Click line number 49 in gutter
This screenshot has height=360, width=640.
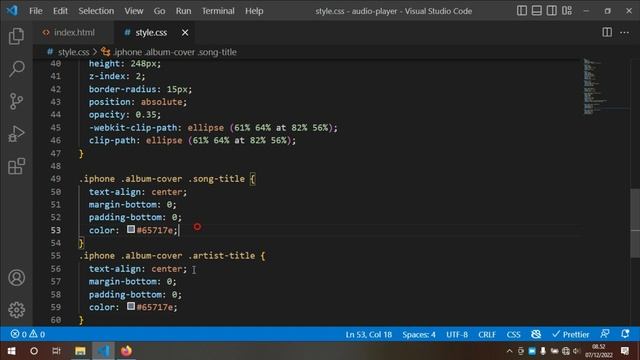click(56, 179)
